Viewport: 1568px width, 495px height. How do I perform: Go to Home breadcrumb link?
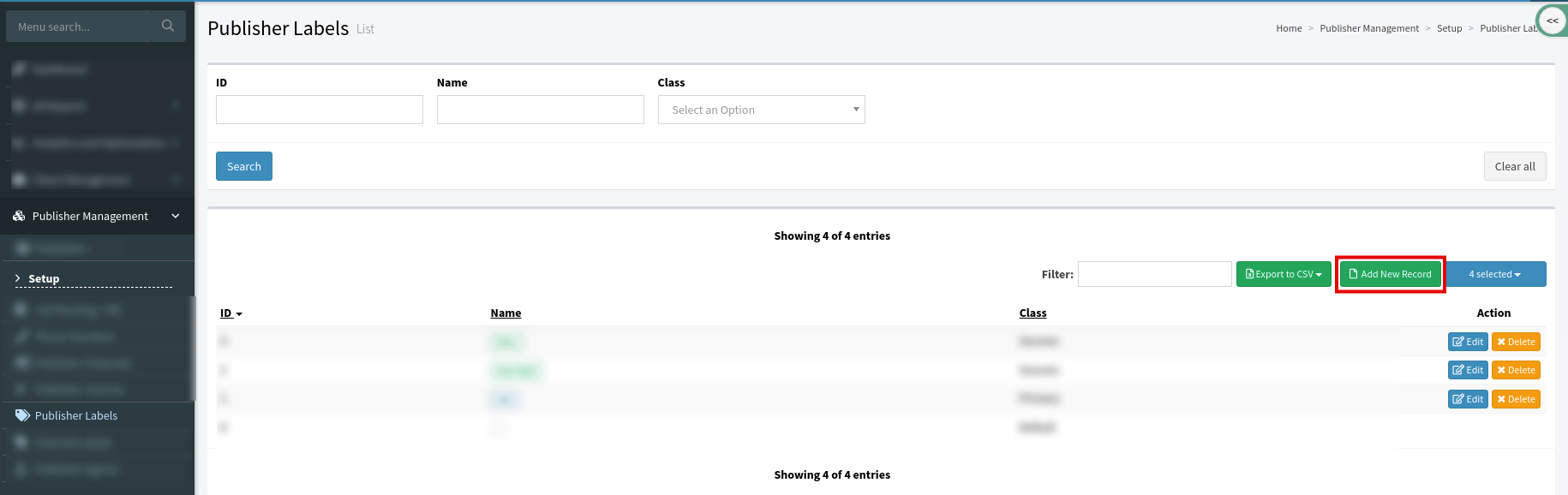pyautogui.click(x=1288, y=29)
